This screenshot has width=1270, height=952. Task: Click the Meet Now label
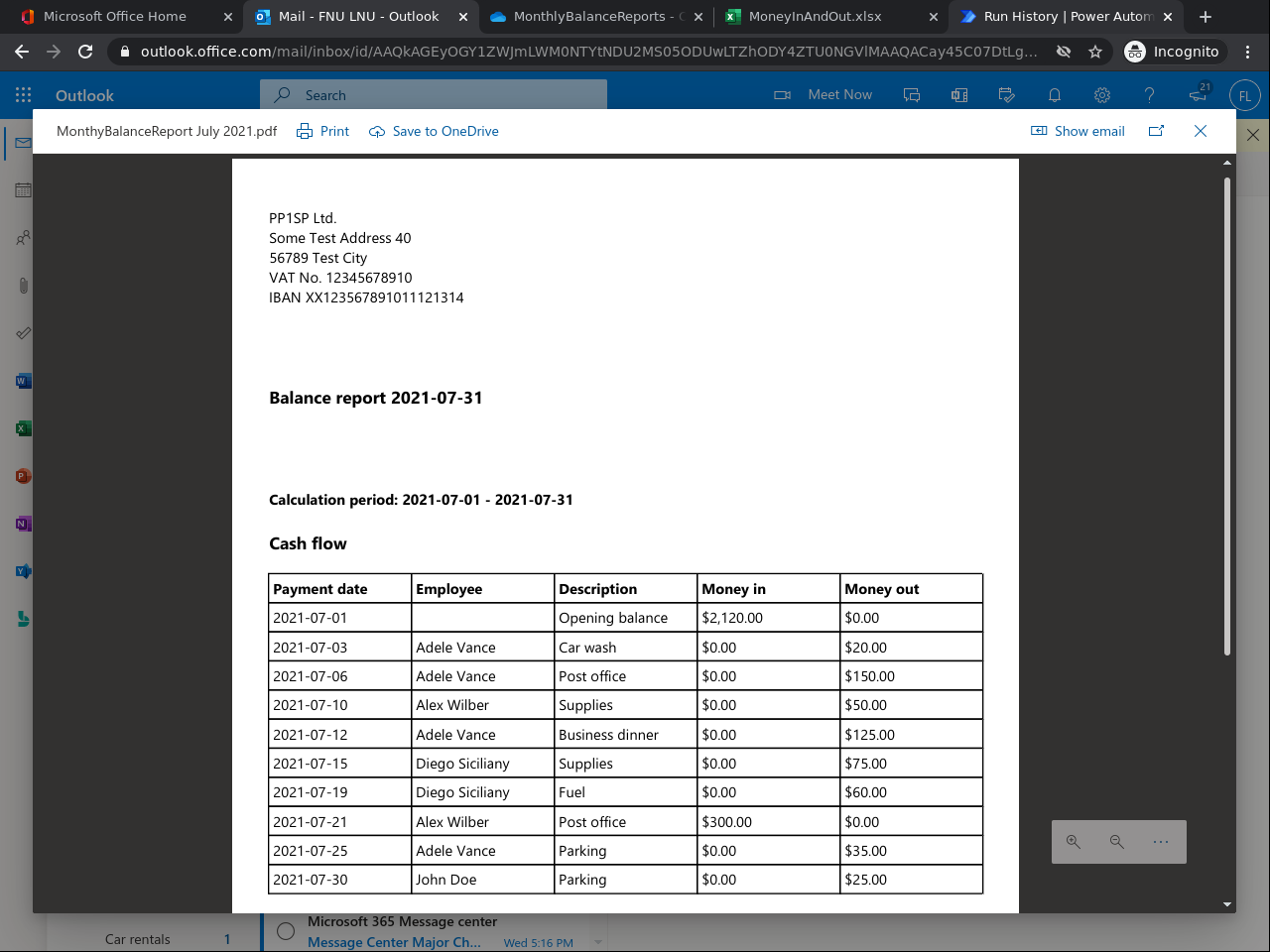[840, 95]
